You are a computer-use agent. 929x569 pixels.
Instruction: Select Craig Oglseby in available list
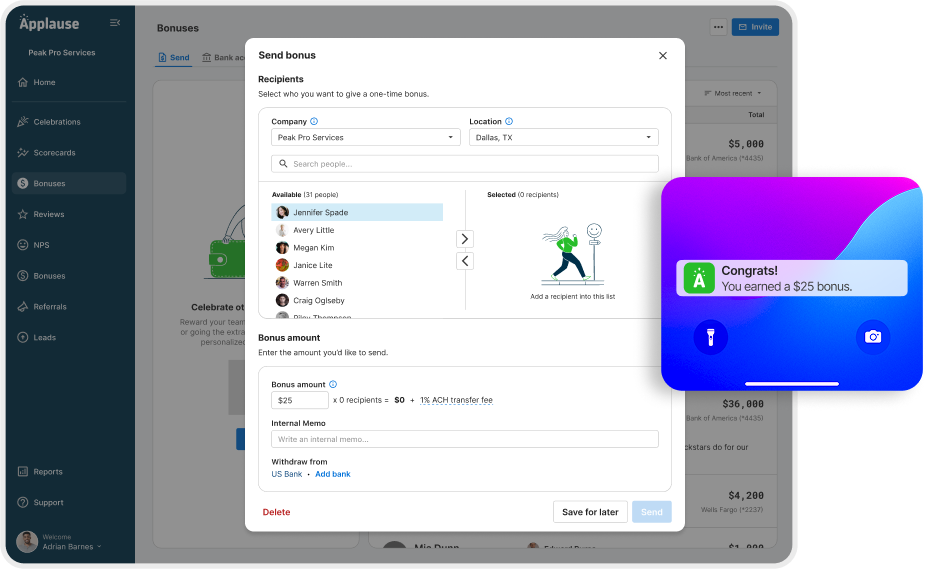pos(357,301)
